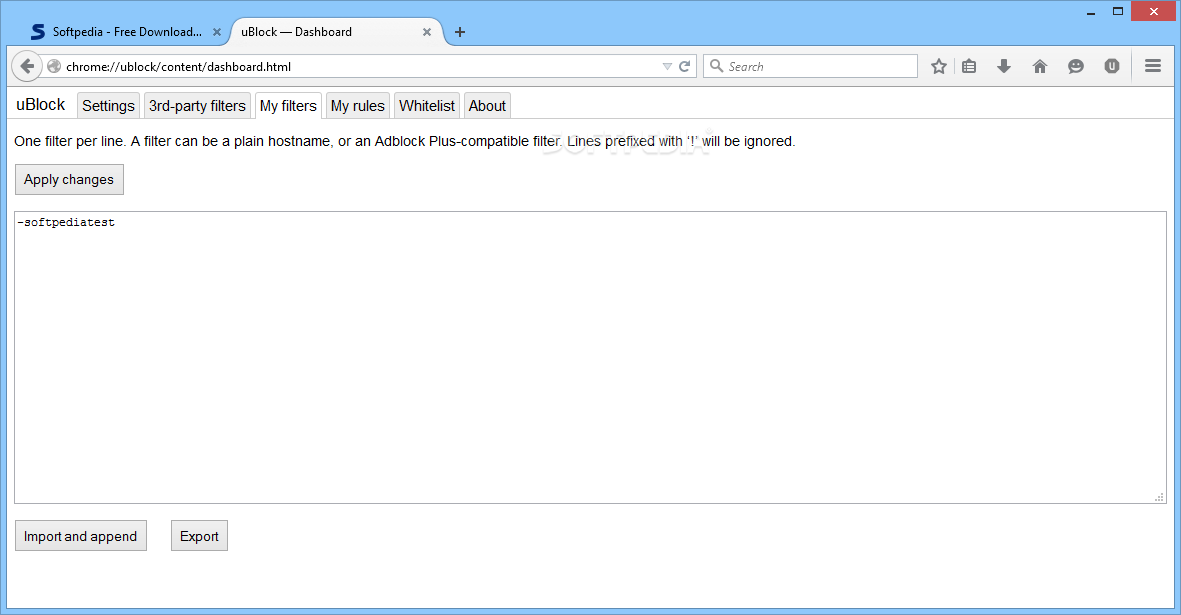Click Import and append button
This screenshot has width=1181, height=615.
[x=81, y=536]
